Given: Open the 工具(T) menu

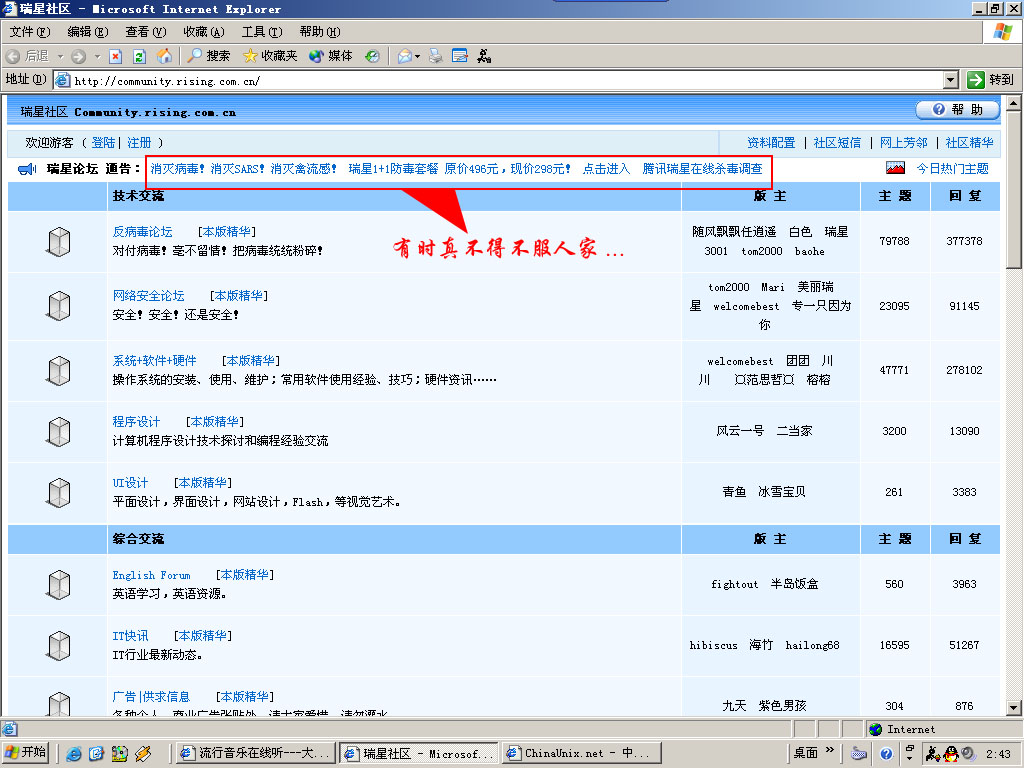Looking at the screenshot, I should click(x=262, y=32).
